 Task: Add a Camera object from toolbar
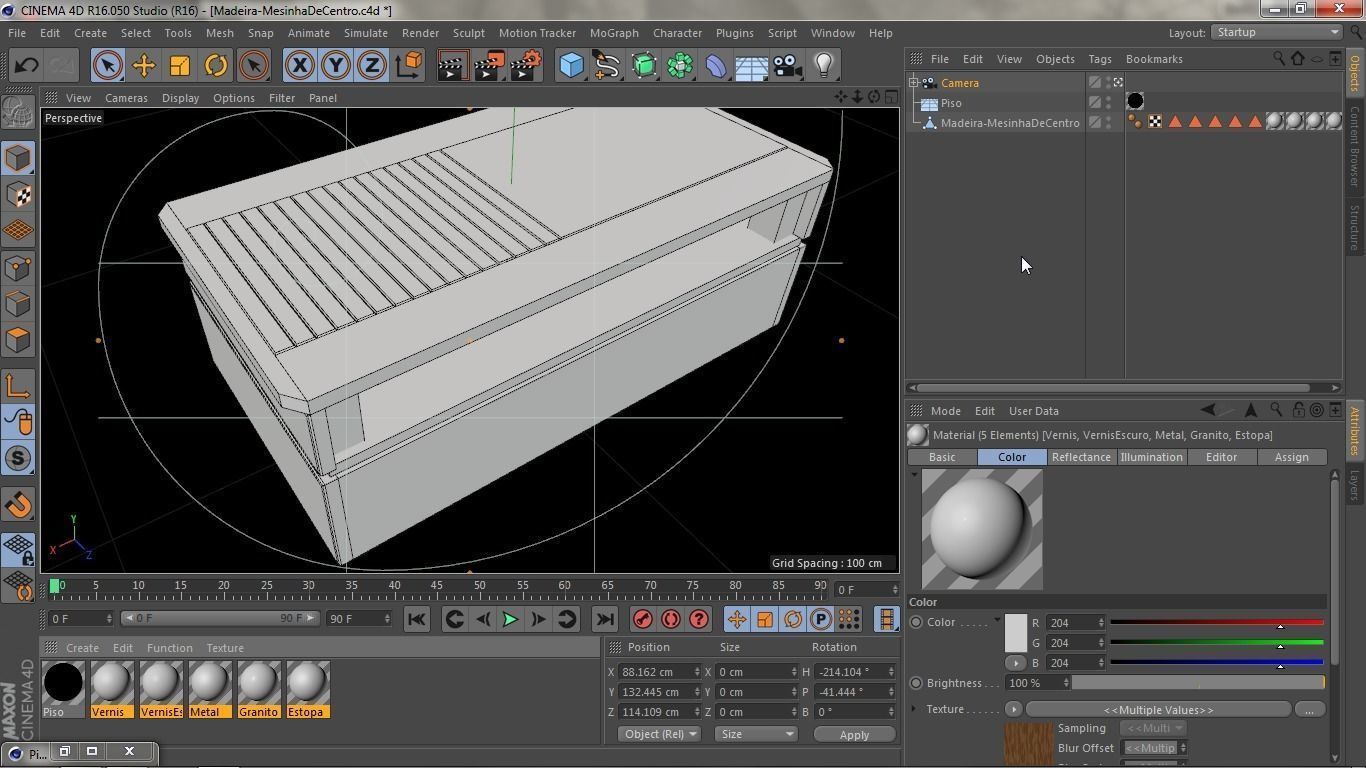(788, 66)
